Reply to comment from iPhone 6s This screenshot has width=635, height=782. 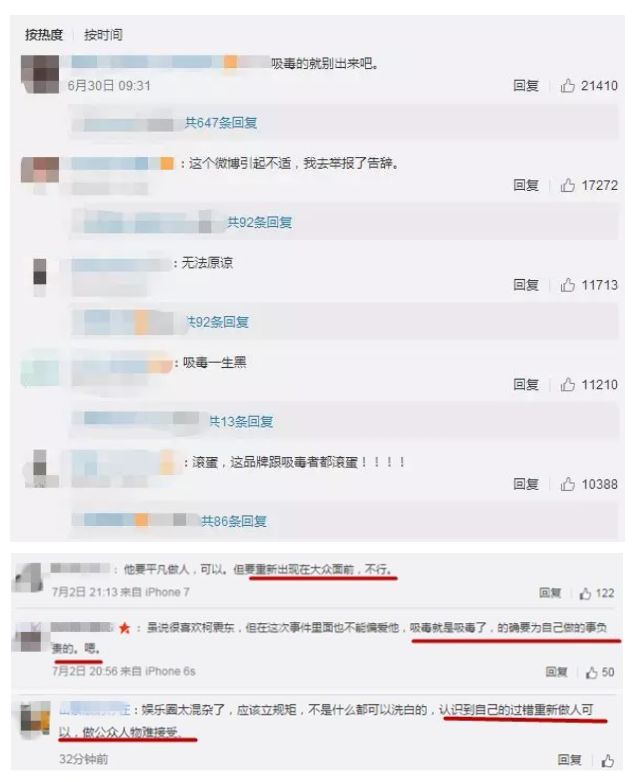point(556,672)
